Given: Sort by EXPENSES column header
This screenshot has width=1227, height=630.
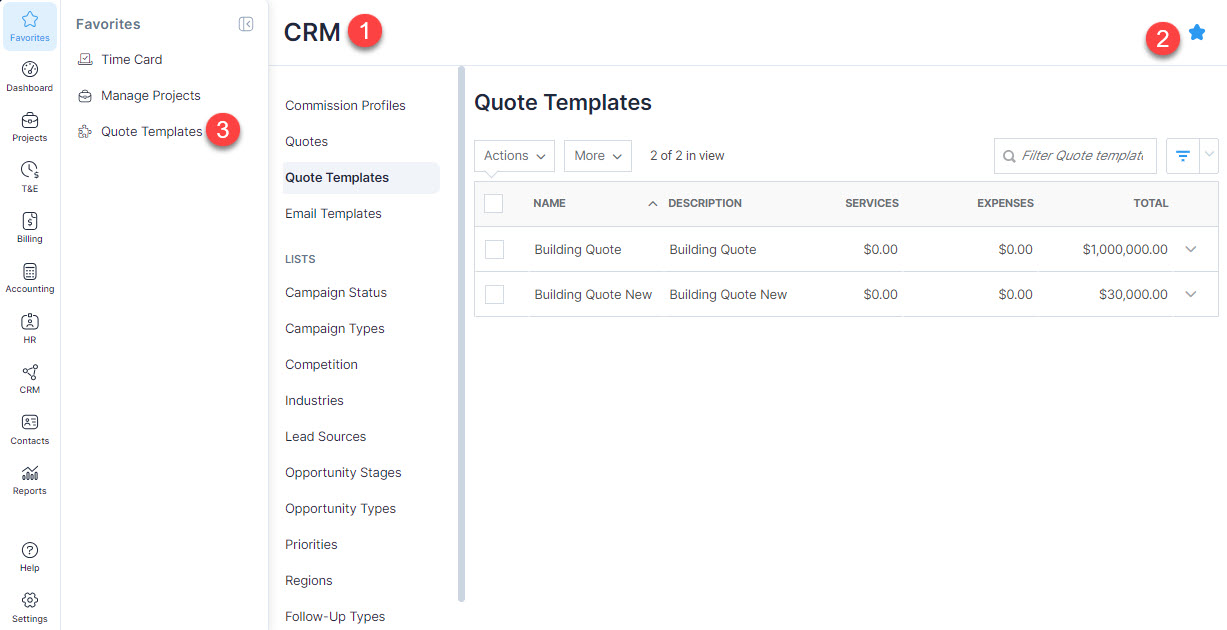Looking at the screenshot, I should (1005, 203).
